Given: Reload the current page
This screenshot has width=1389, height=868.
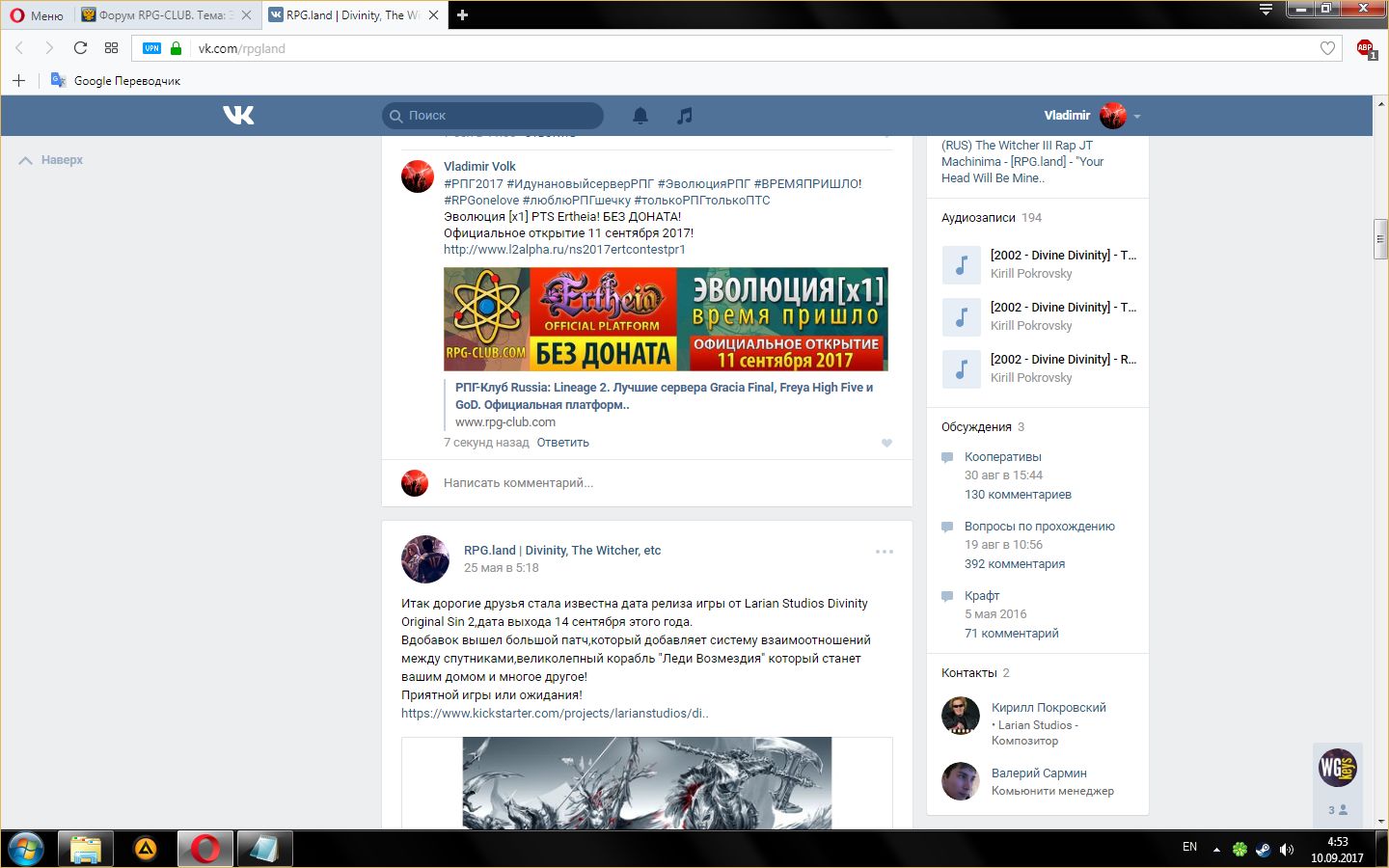Looking at the screenshot, I should click(x=80, y=48).
